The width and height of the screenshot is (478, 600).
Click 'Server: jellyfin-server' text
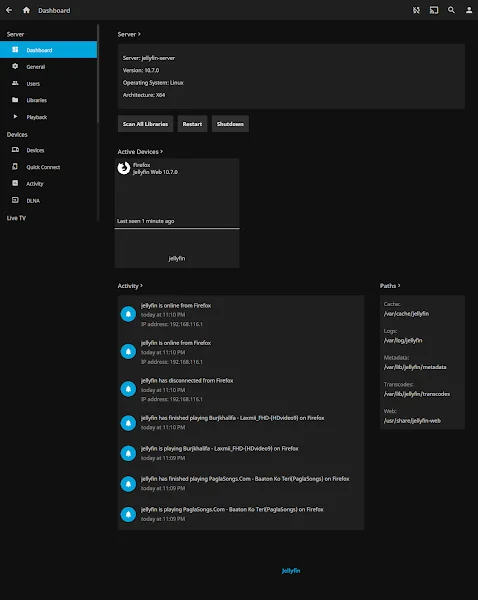[149, 58]
